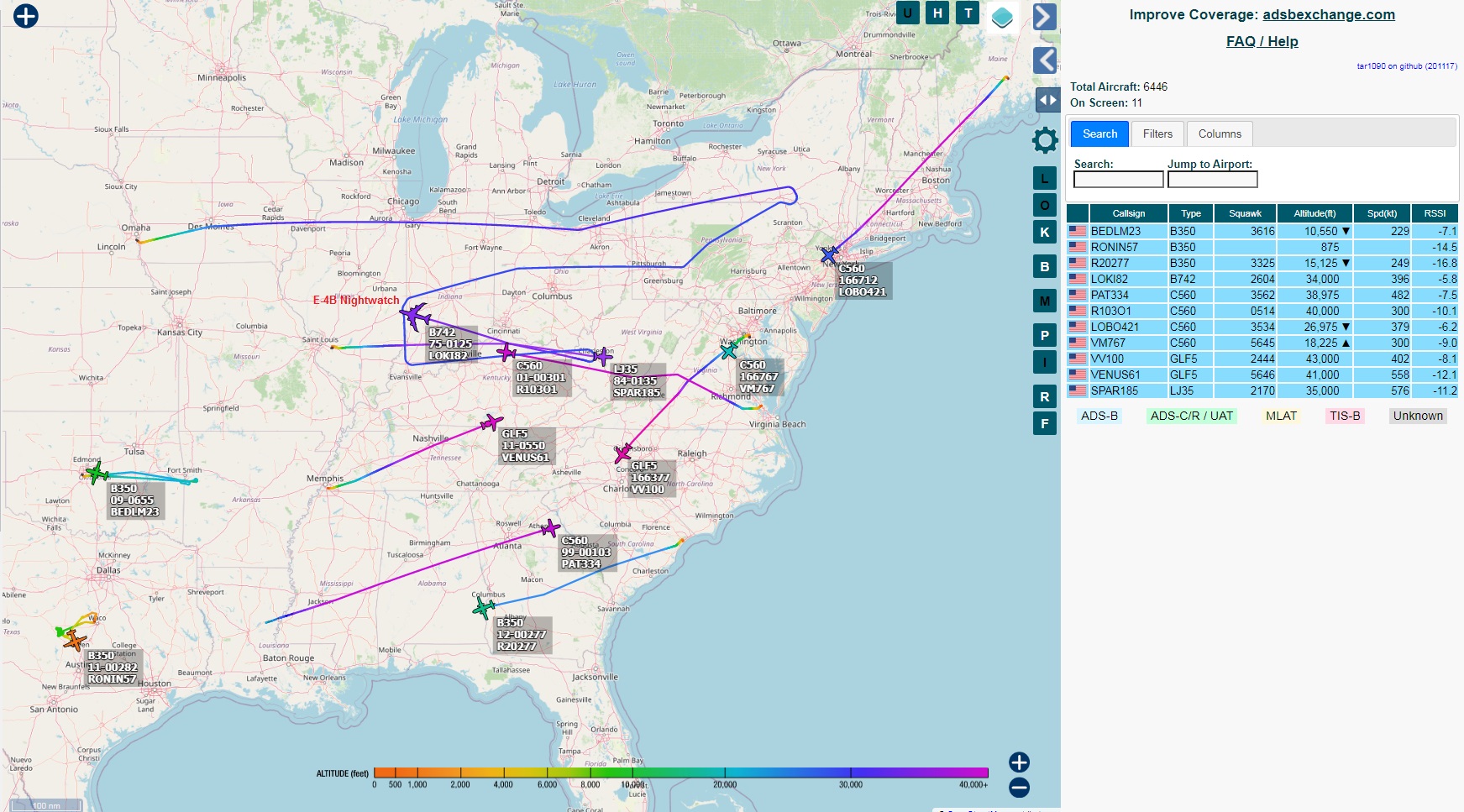Switch to the Columns tab
The image size is (1464, 812).
click(1220, 134)
